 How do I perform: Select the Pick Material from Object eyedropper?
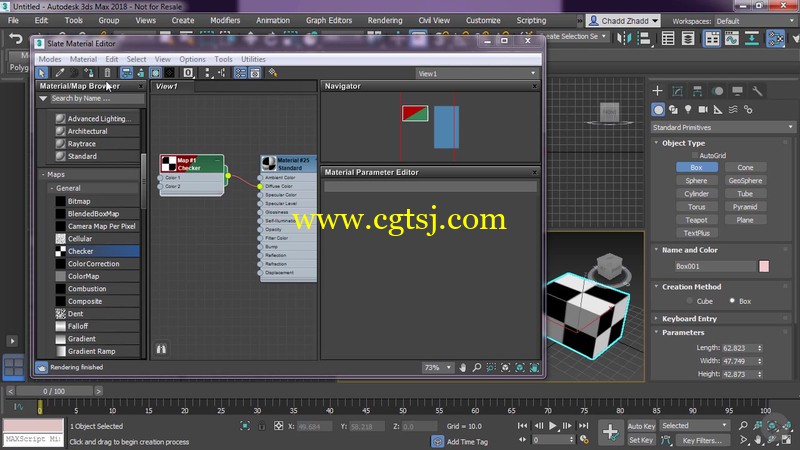[60, 73]
